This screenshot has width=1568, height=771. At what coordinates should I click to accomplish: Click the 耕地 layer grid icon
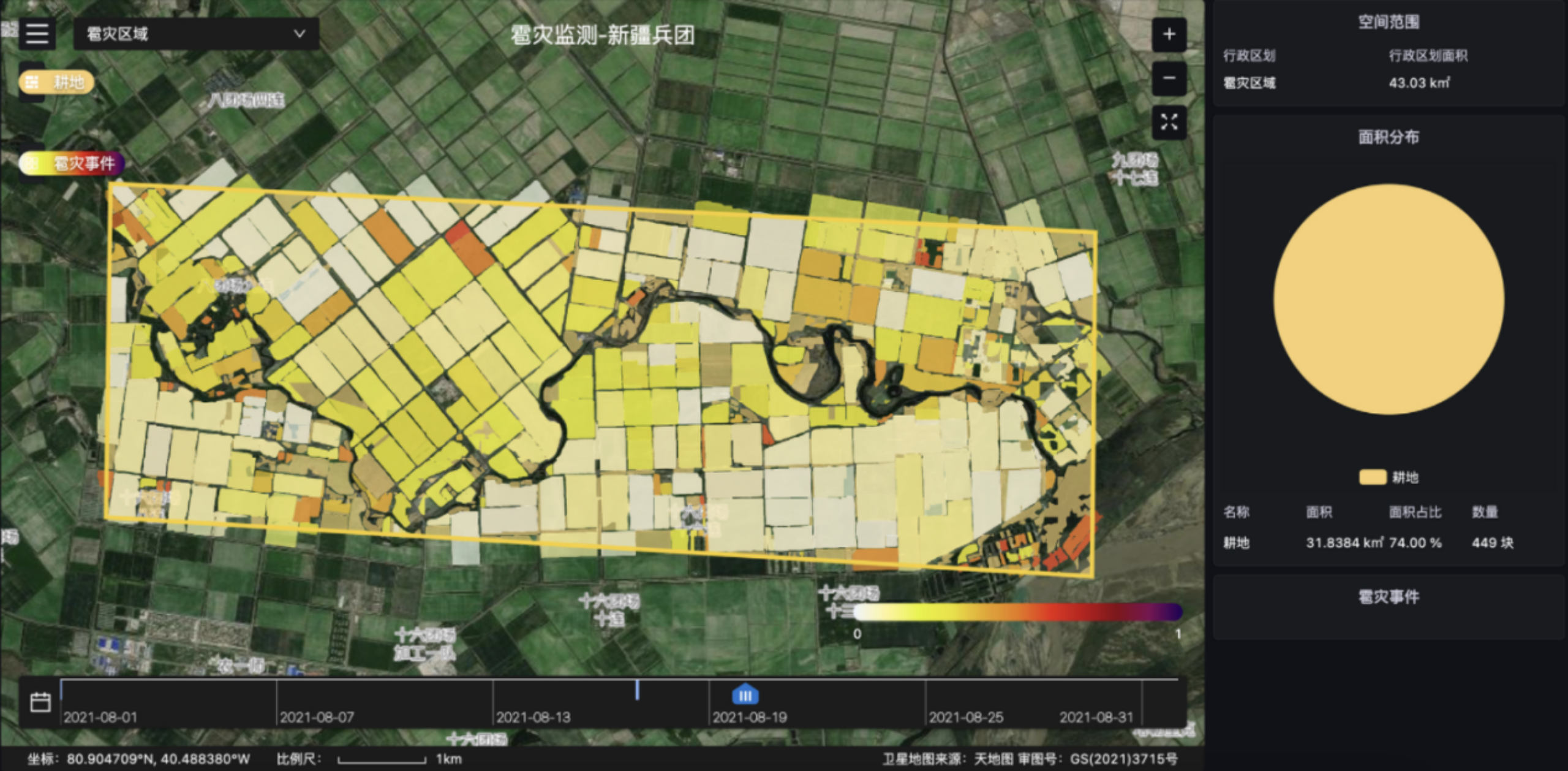tap(32, 82)
